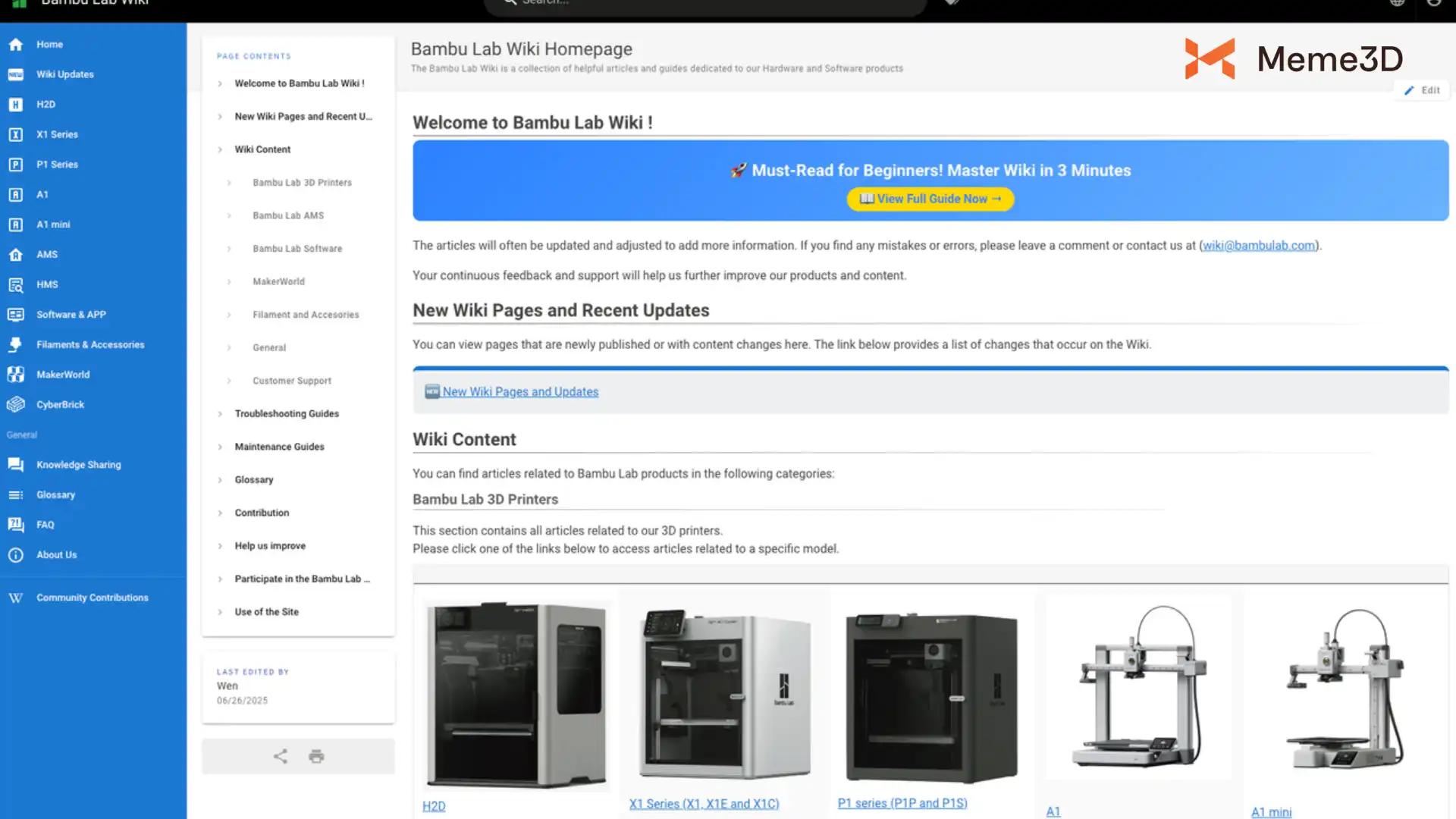
Task: Select Filaments & Accessories menu item
Action: [x=90, y=345]
